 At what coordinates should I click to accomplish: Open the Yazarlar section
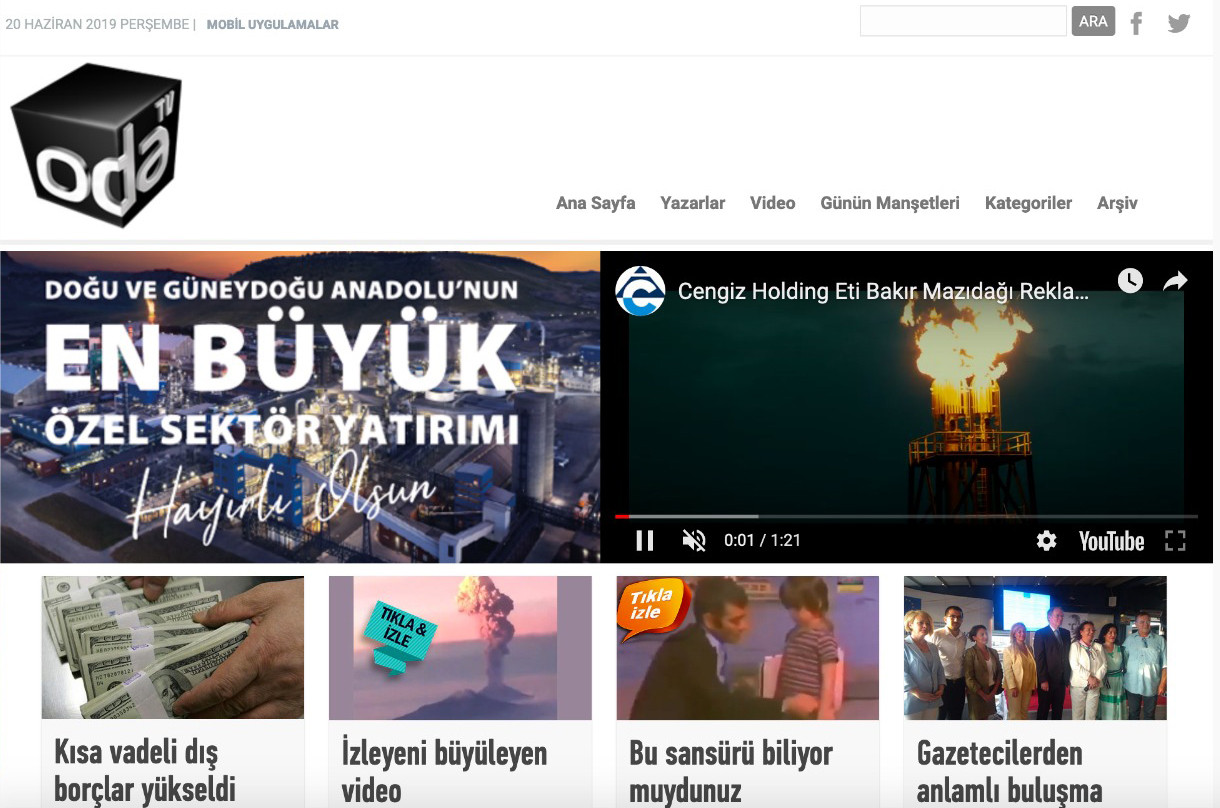[x=692, y=203]
